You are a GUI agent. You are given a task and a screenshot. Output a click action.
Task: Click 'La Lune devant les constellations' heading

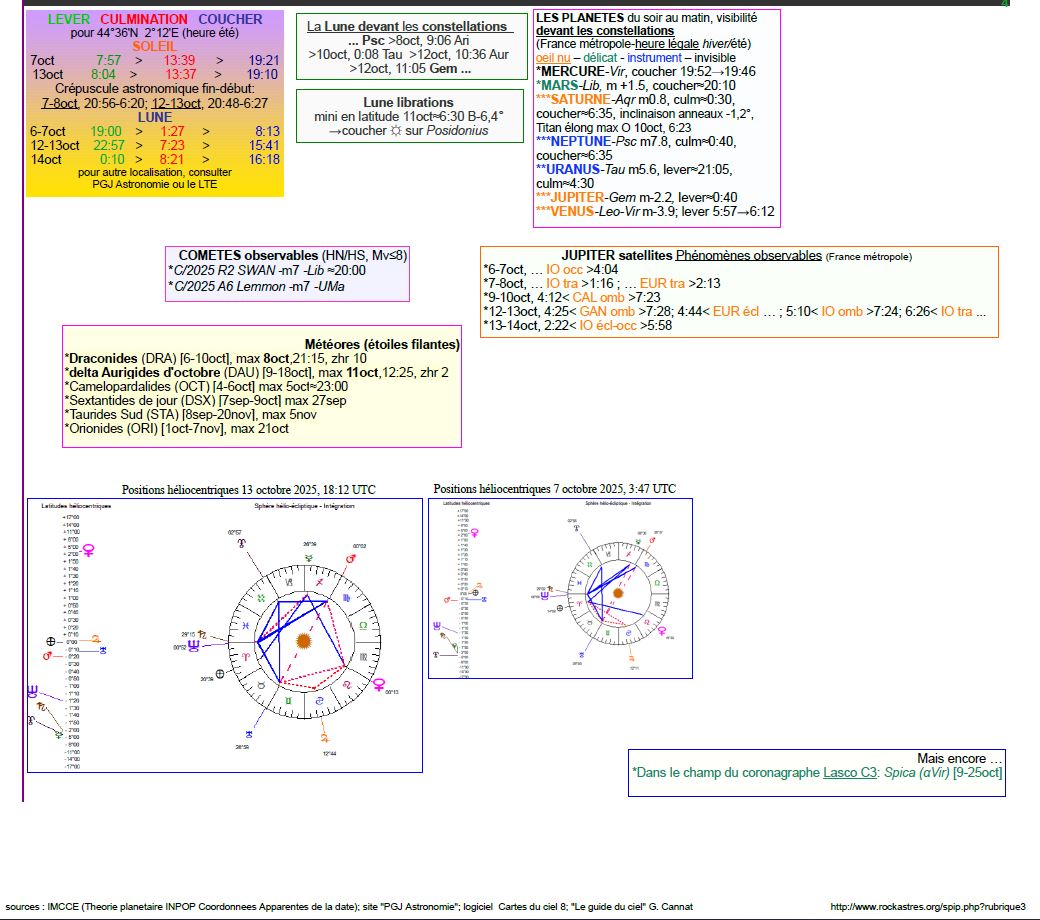[x=407, y=26]
